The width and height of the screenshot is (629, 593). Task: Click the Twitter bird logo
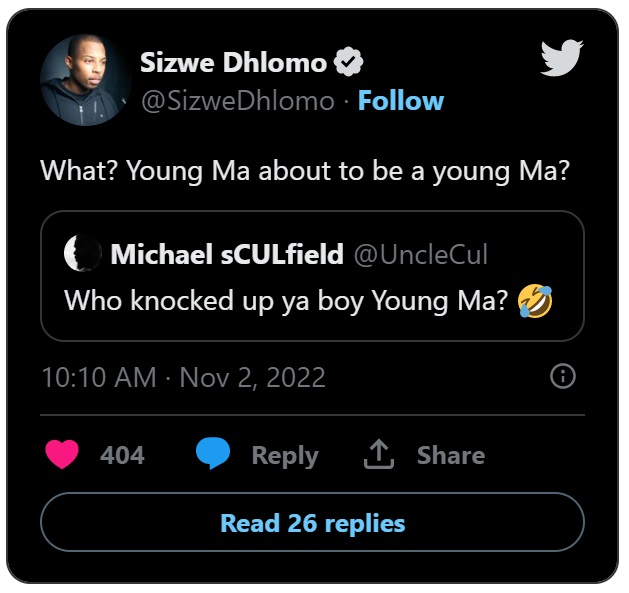point(561,59)
